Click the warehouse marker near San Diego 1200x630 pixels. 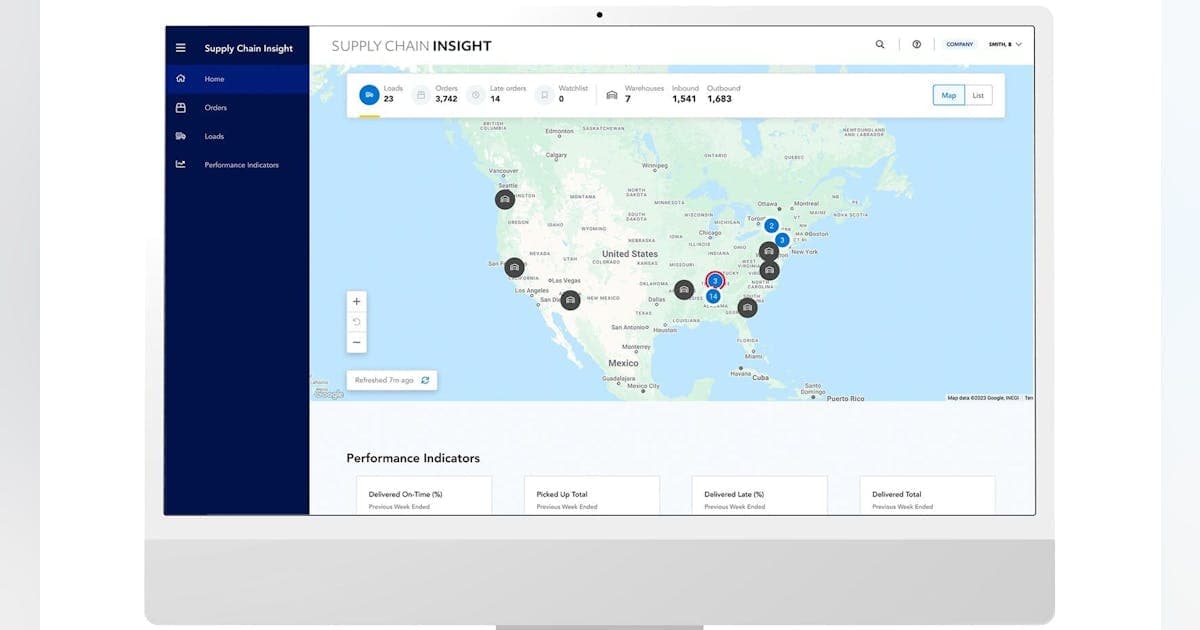point(570,299)
